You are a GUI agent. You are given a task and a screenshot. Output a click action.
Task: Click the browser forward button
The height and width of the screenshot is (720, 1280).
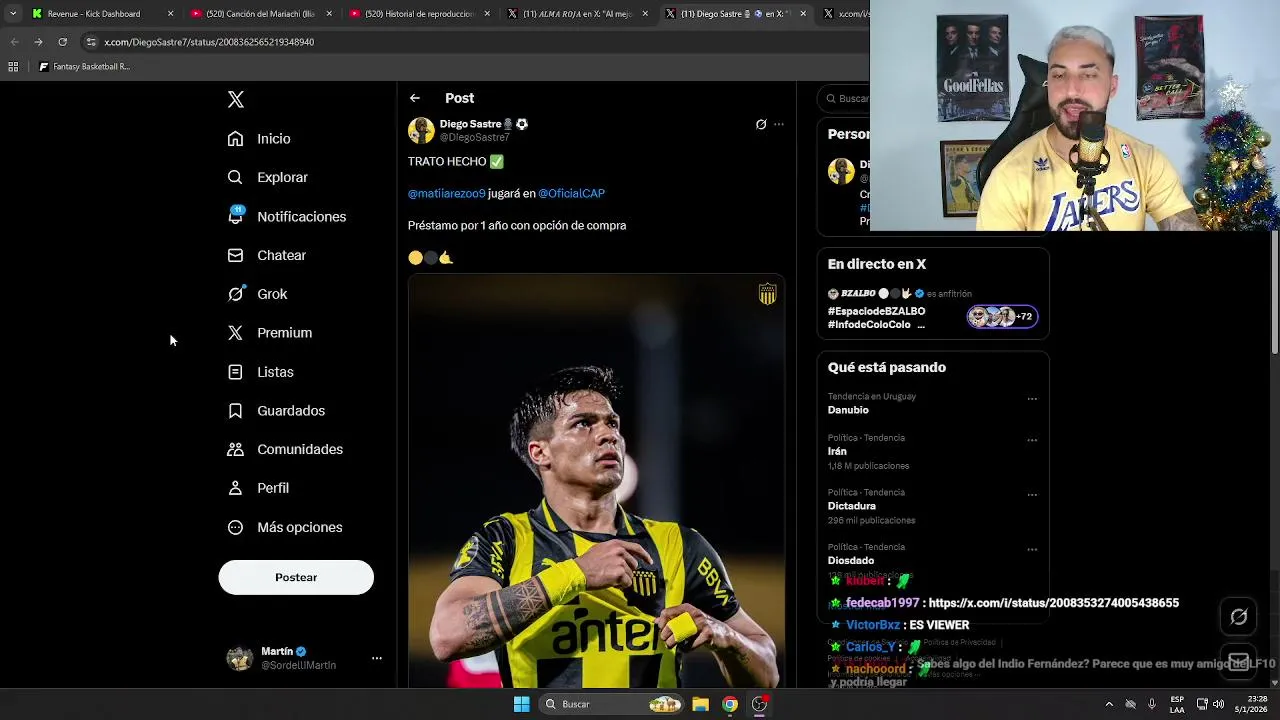click(38, 42)
